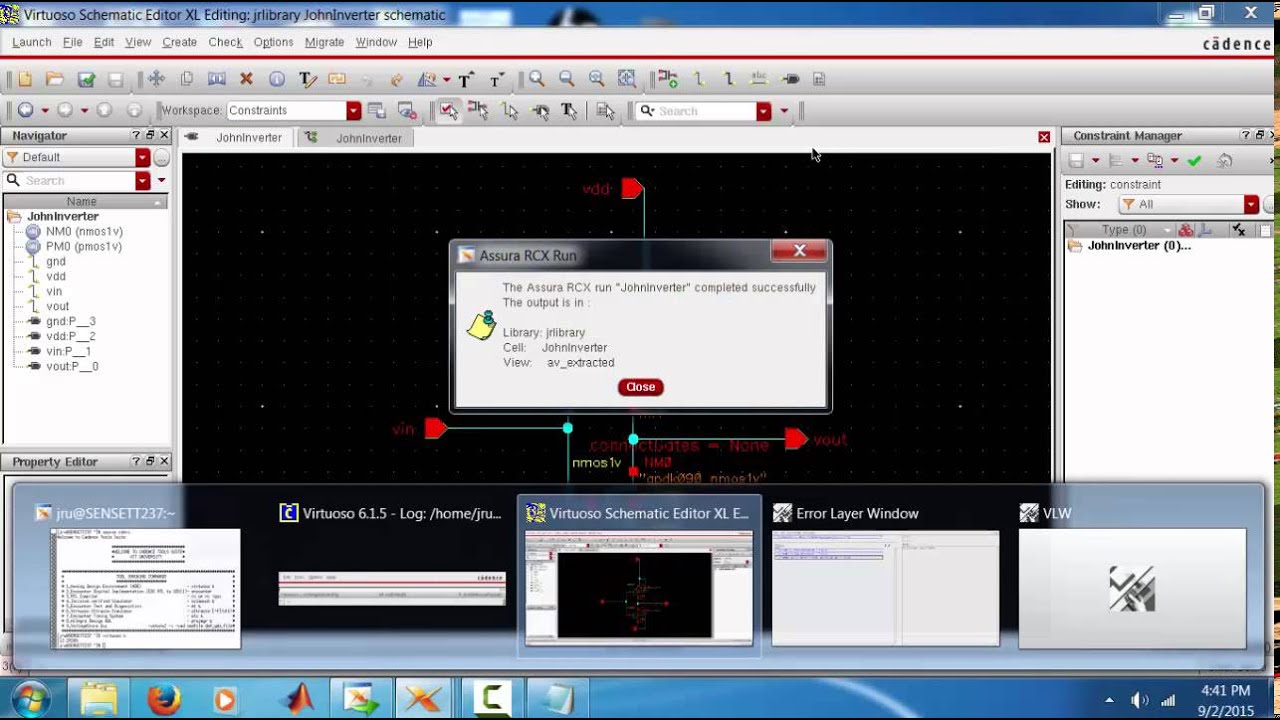Select vout:P__0 pin in Navigator
The height and width of the screenshot is (720, 1280).
click(72, 366)
